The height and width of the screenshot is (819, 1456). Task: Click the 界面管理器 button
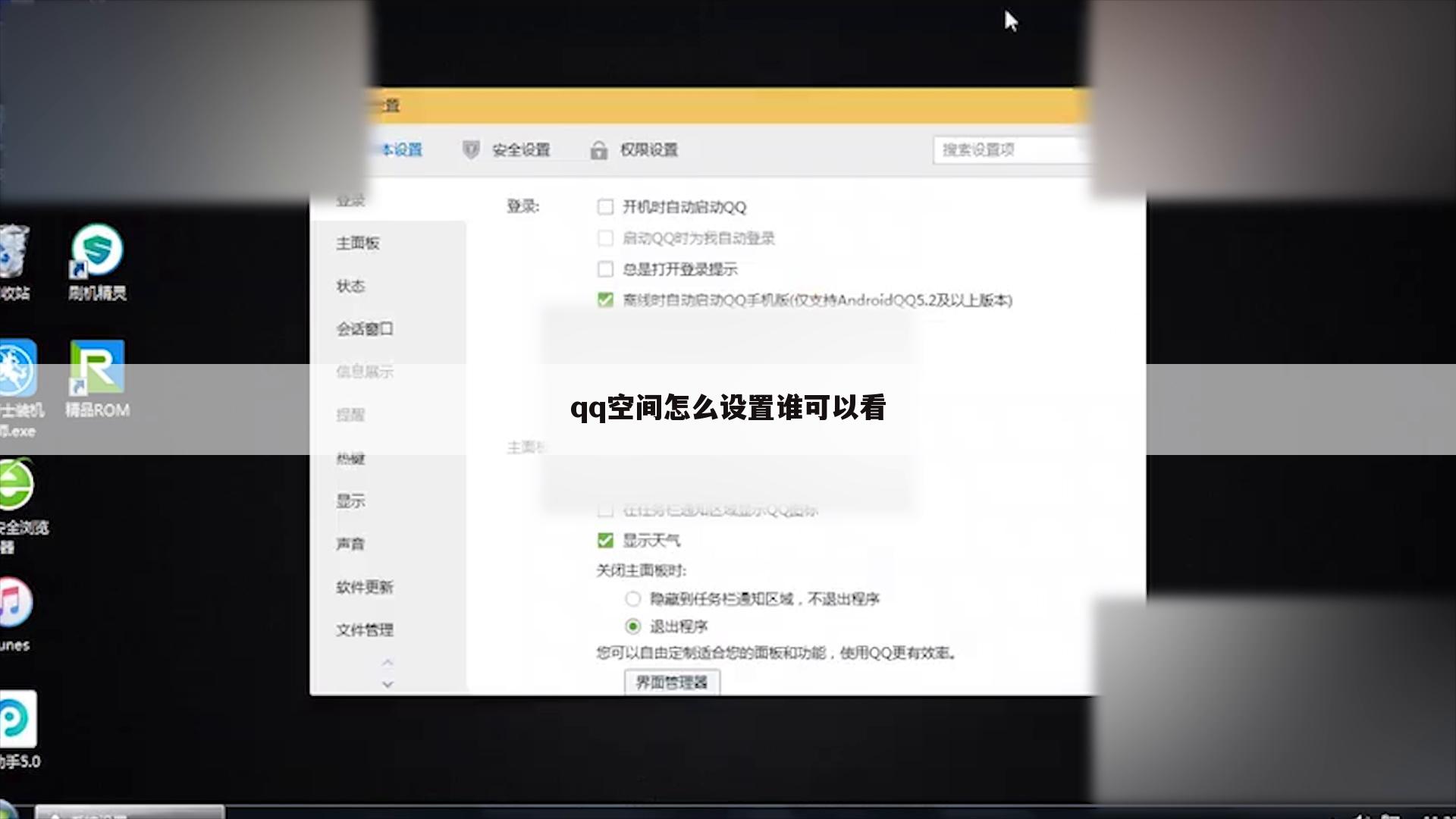pos(672,682)
